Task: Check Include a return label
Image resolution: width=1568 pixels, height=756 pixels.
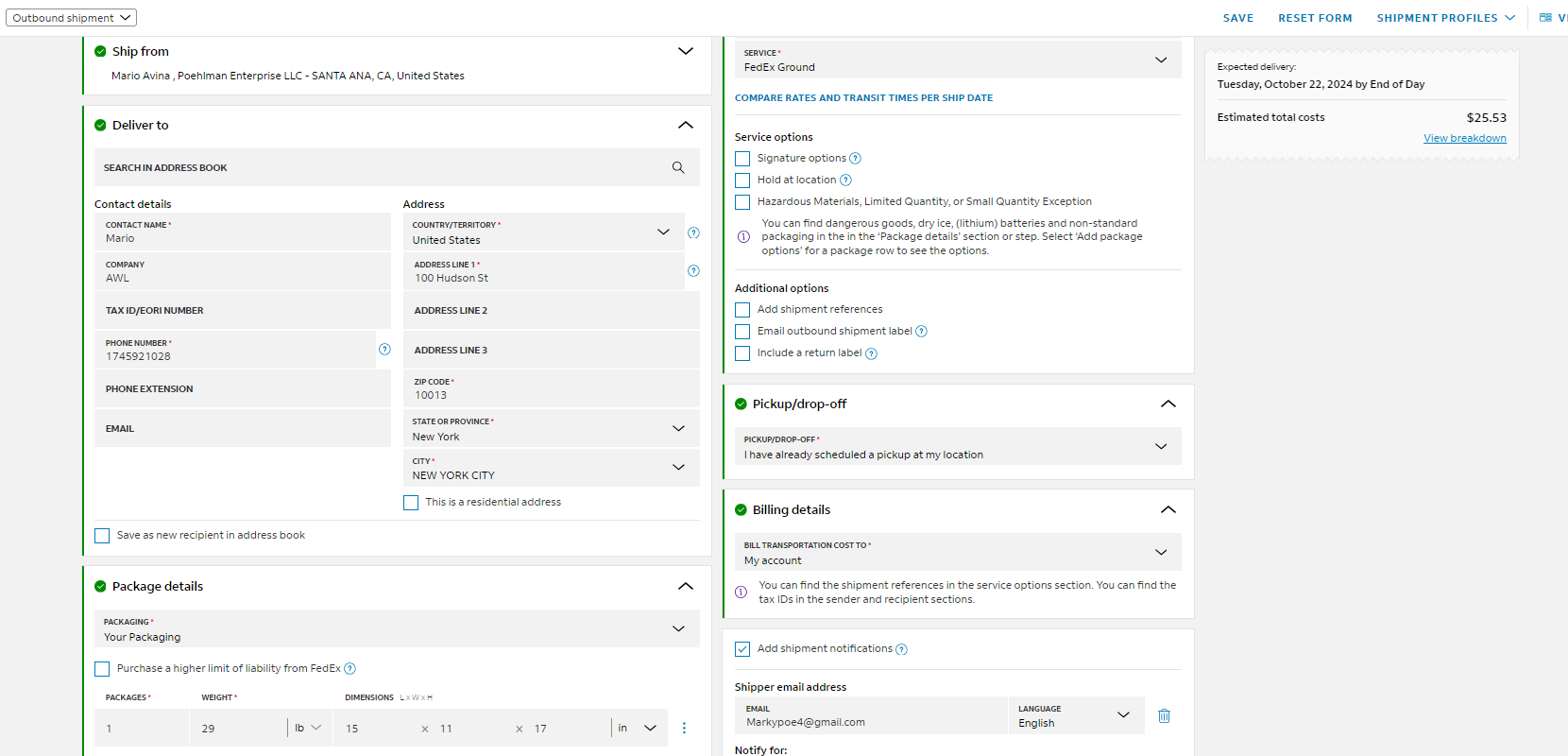Action: pos(742,353)
